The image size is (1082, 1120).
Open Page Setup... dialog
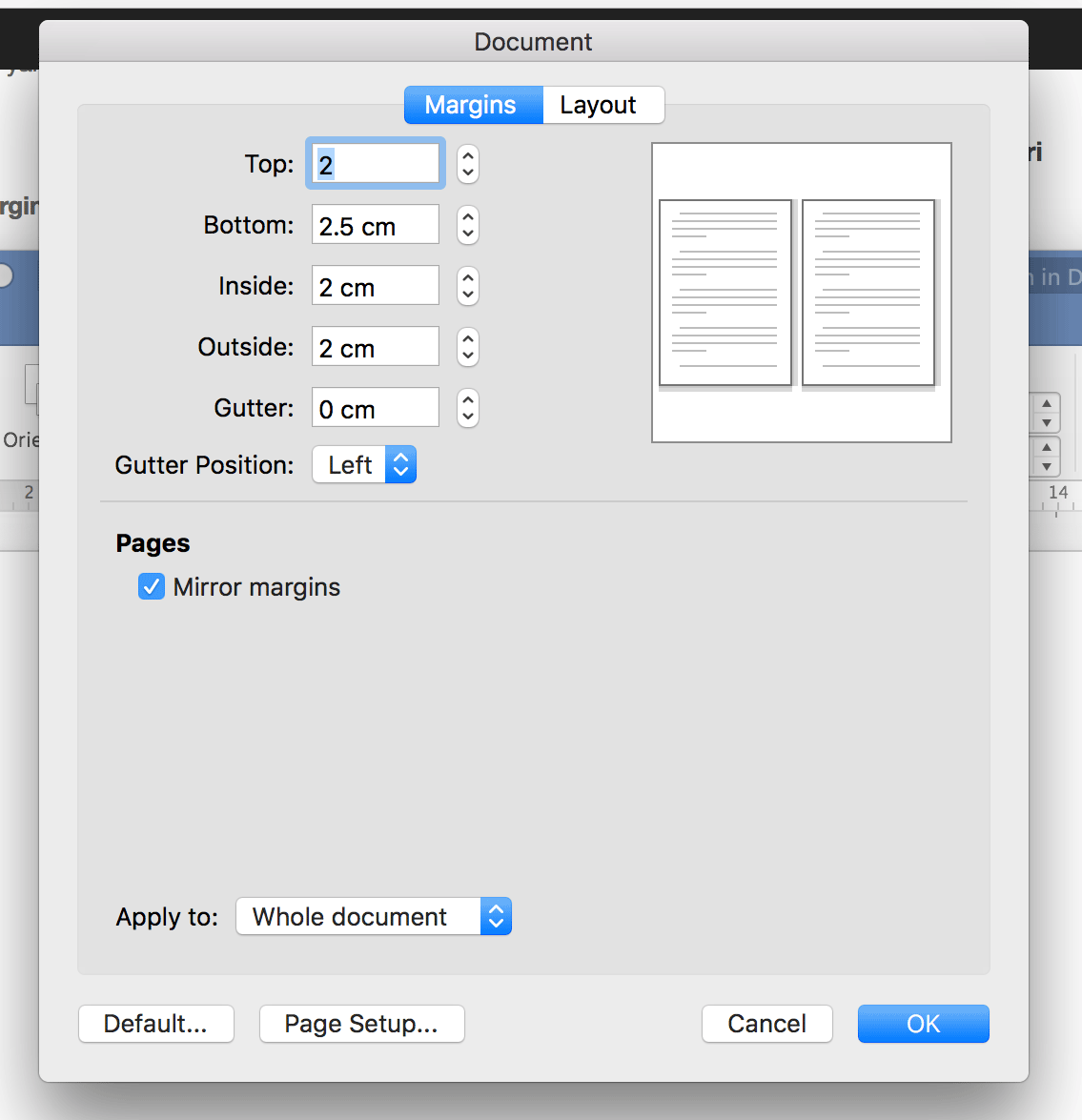361,1024
